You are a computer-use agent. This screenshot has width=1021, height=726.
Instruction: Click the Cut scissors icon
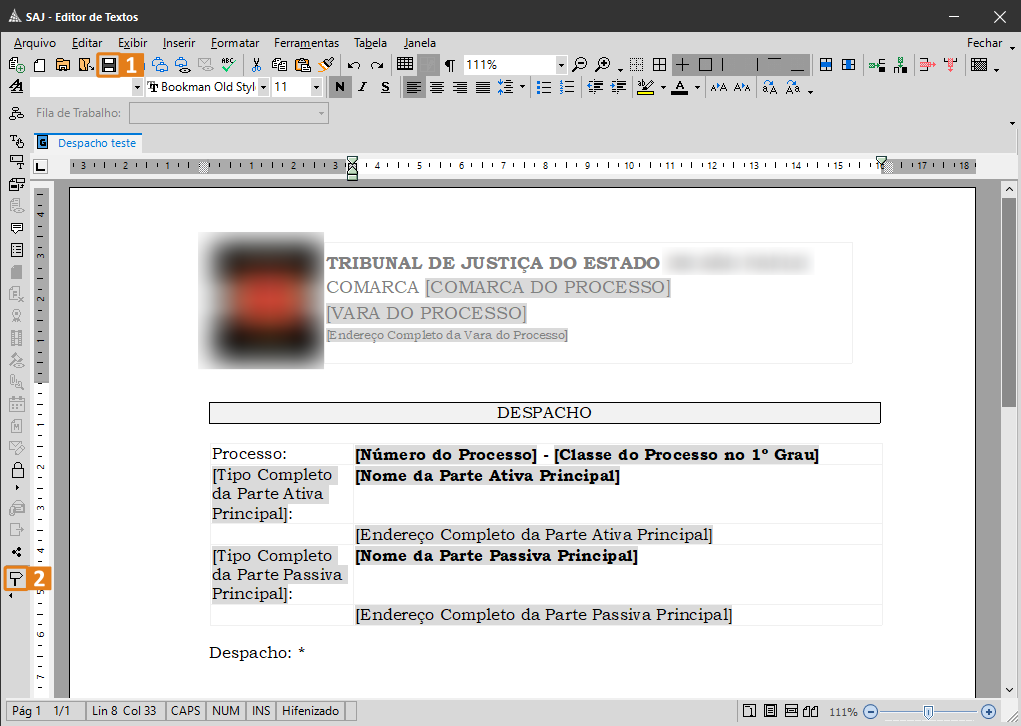click(257, 65)
